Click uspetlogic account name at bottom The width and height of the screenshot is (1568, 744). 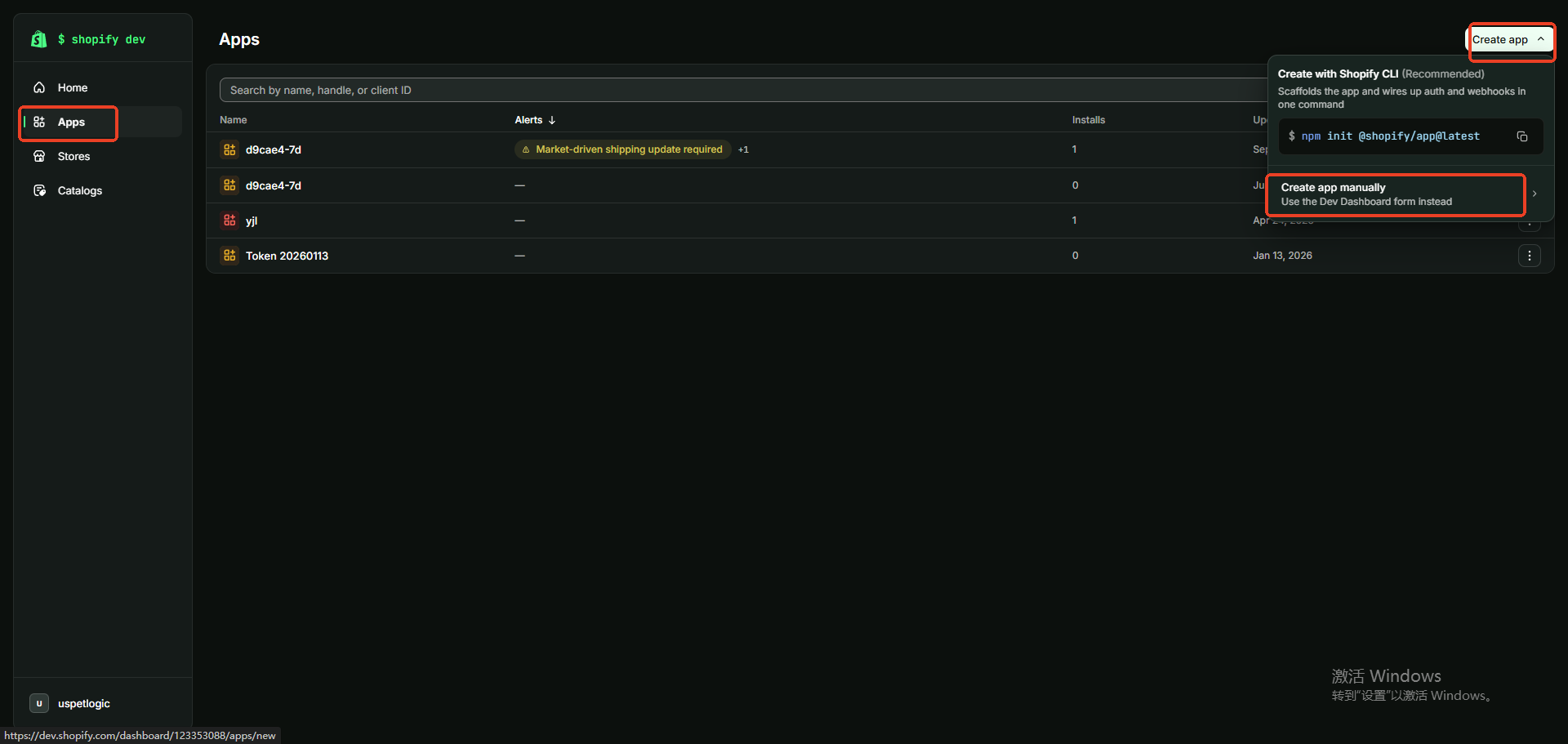[x=83, y=703]
